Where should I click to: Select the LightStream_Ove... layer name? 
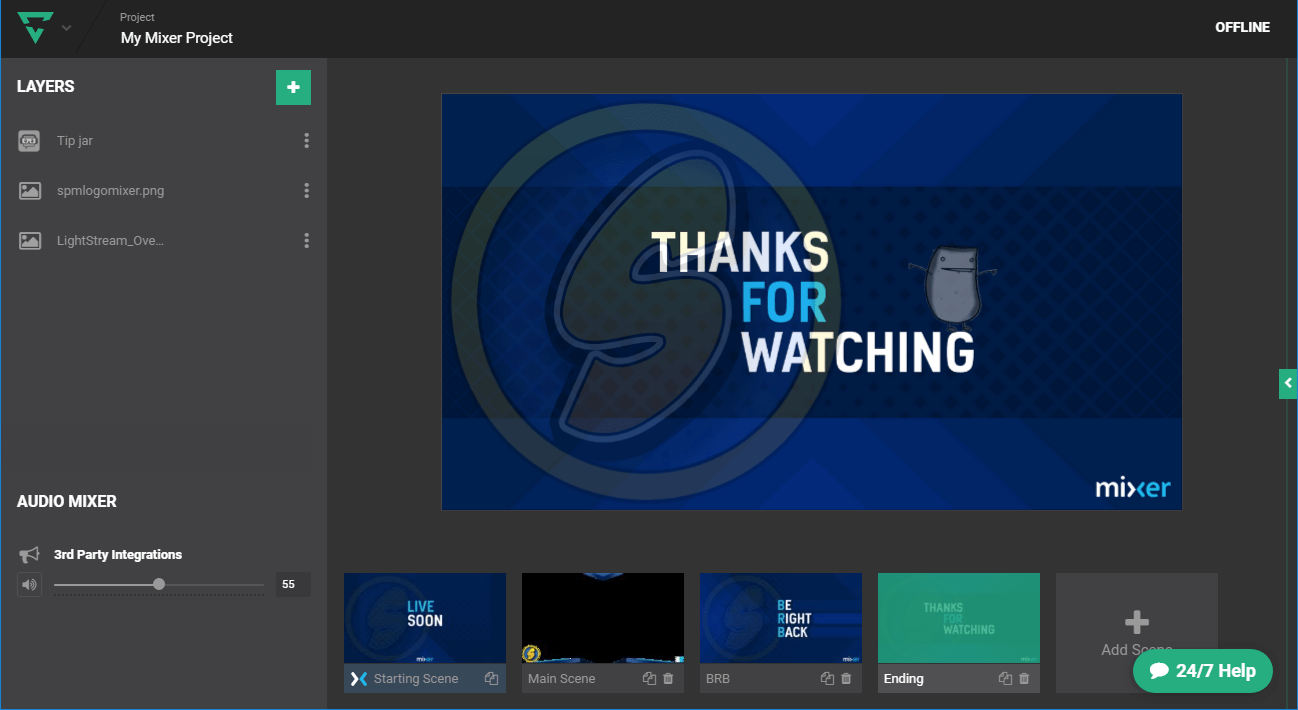click(x=110, y=241)
